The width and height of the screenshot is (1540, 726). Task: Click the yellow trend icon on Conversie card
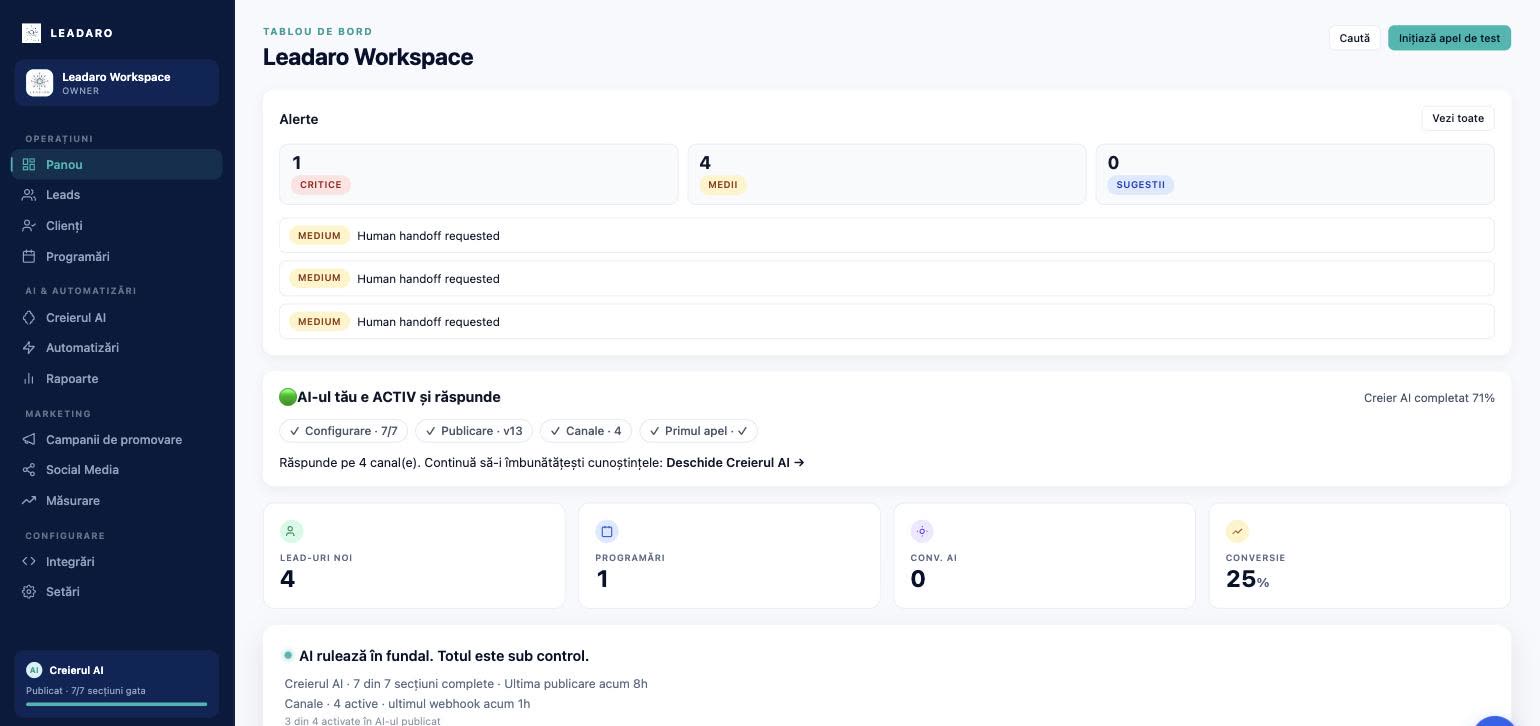coord(1237,531)
